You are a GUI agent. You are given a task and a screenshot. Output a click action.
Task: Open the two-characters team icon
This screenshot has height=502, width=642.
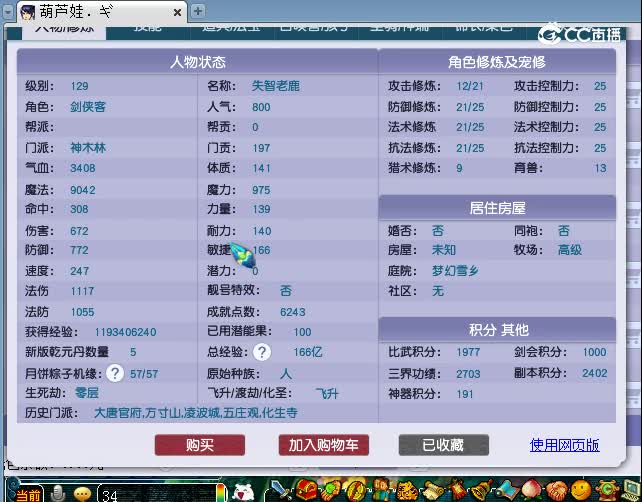pyautogui.click(x=381, y=490)
